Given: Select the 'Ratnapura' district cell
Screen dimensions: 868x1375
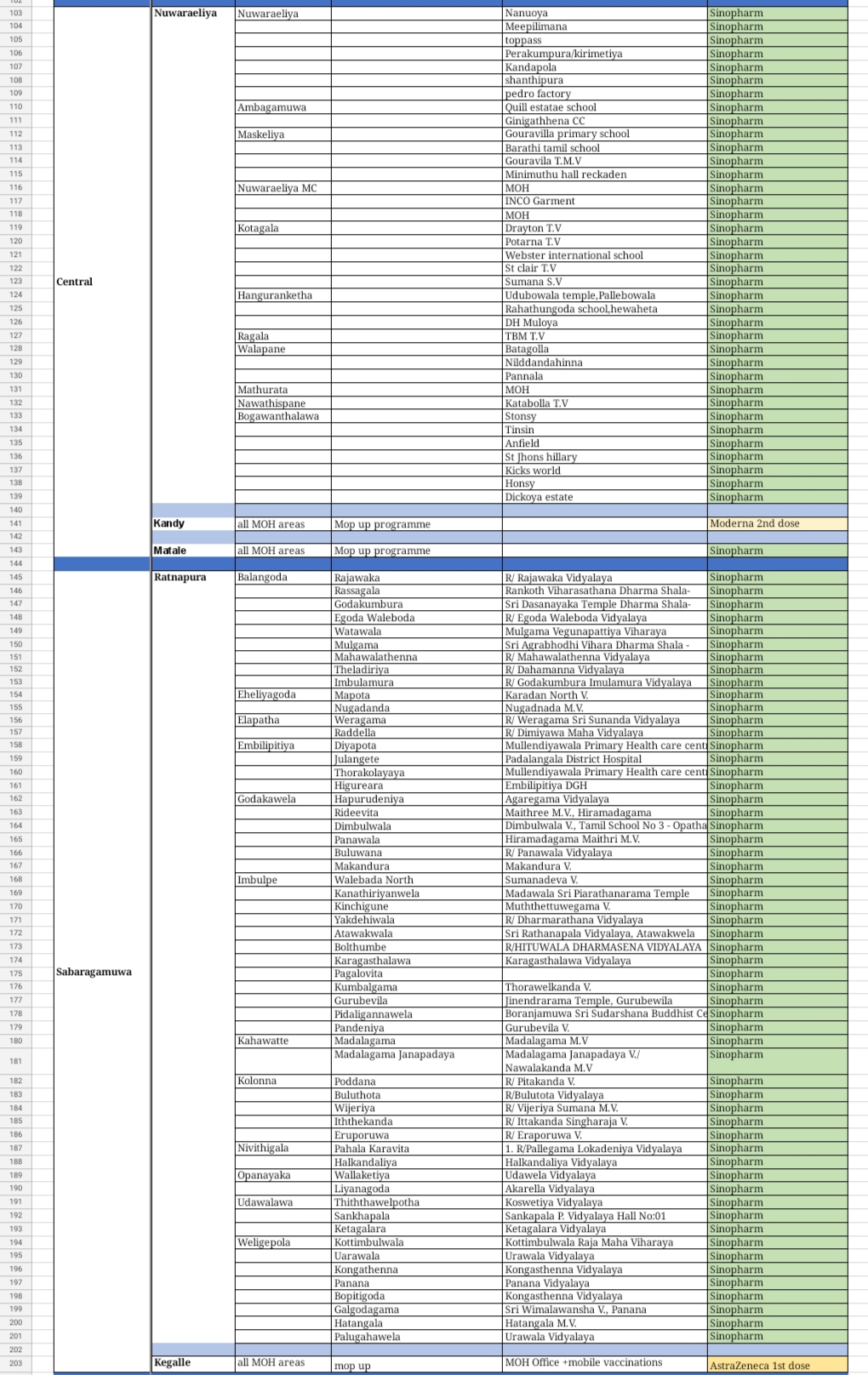Looking at the screenshot, I should (x=192, y=578).
